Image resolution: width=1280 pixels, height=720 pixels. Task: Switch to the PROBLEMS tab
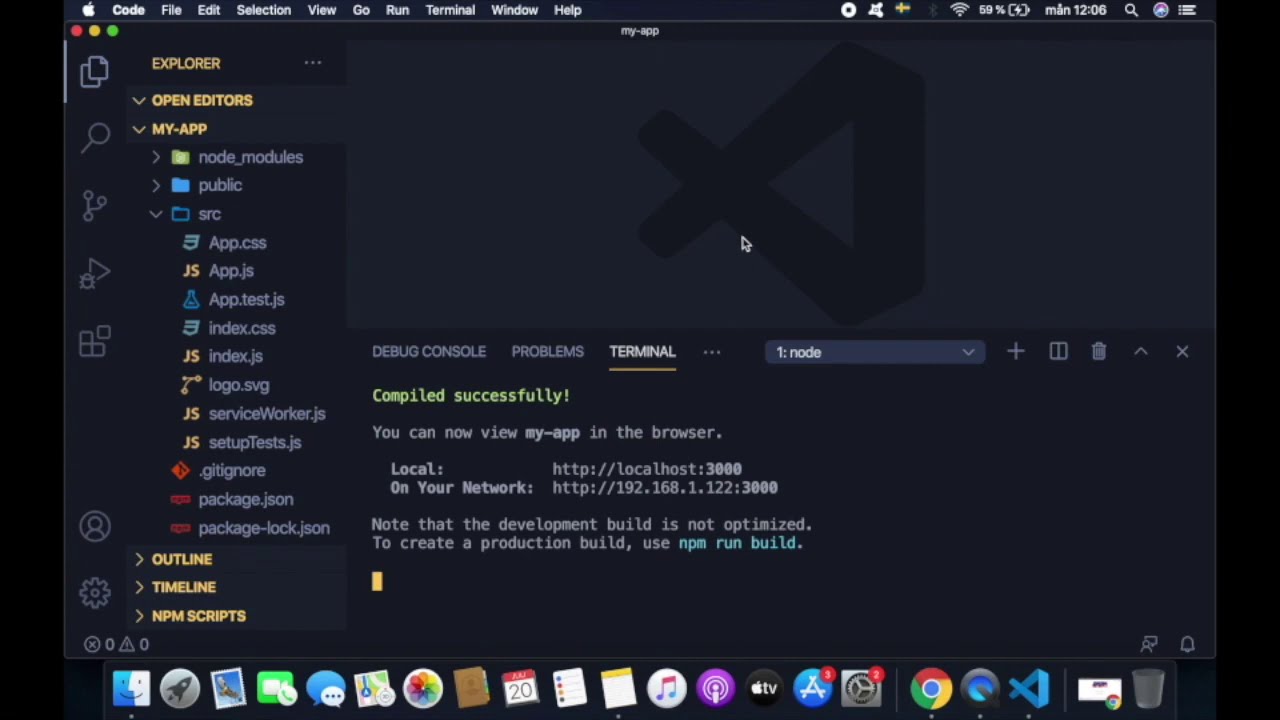tap(547, 352)
